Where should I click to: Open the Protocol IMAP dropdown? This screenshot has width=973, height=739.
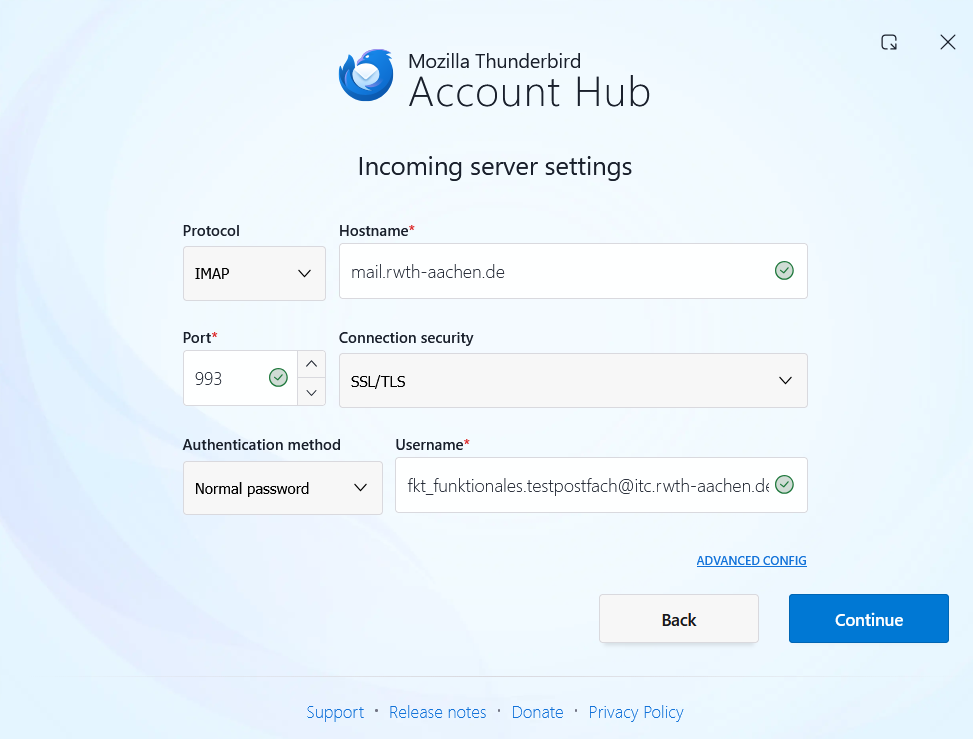click(254, 274)
